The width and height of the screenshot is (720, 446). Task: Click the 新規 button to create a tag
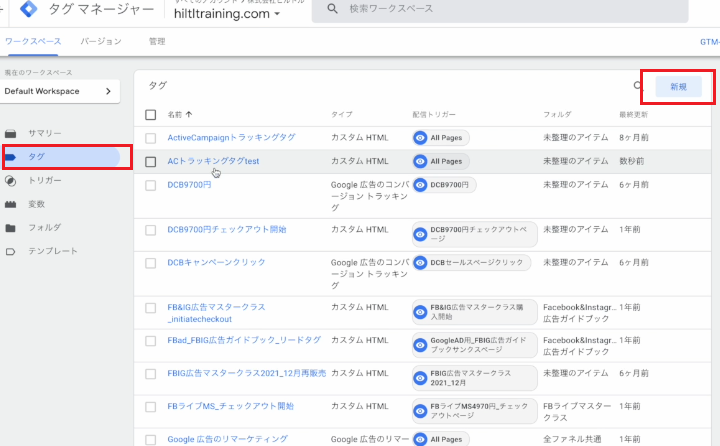coord(678,87)
